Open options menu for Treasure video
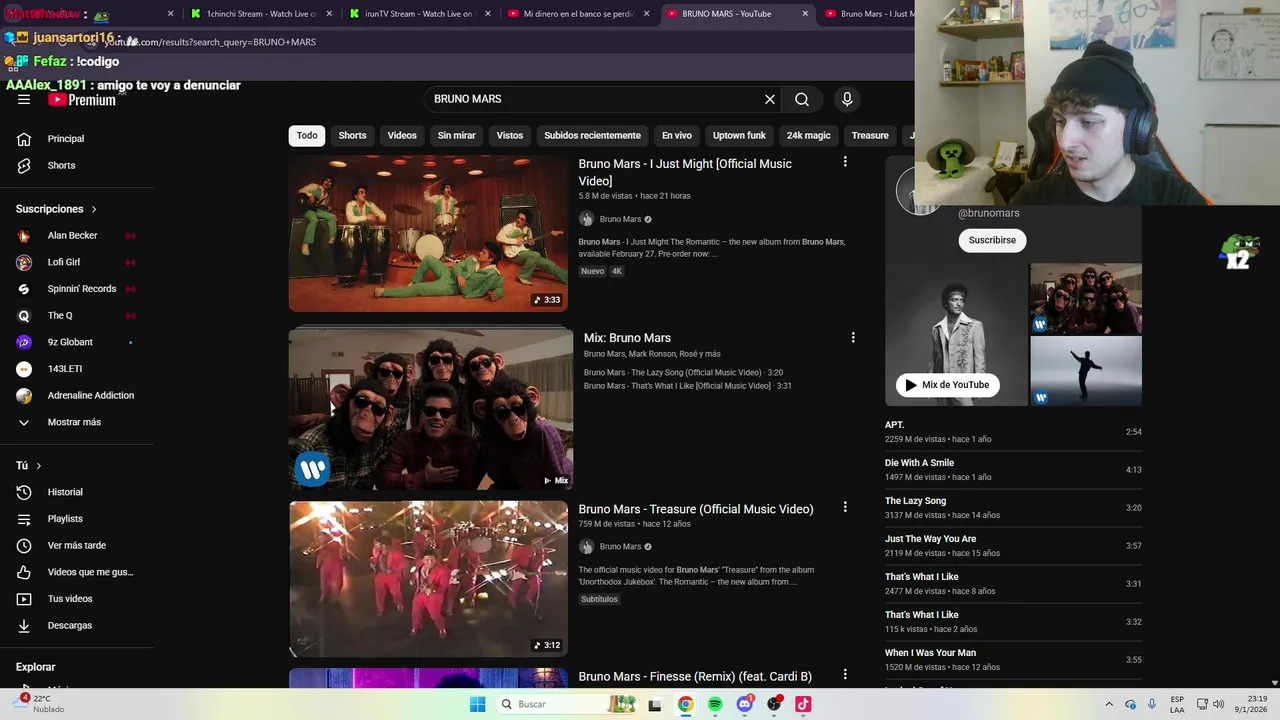1280x720 pixels. tap(845, 507)
